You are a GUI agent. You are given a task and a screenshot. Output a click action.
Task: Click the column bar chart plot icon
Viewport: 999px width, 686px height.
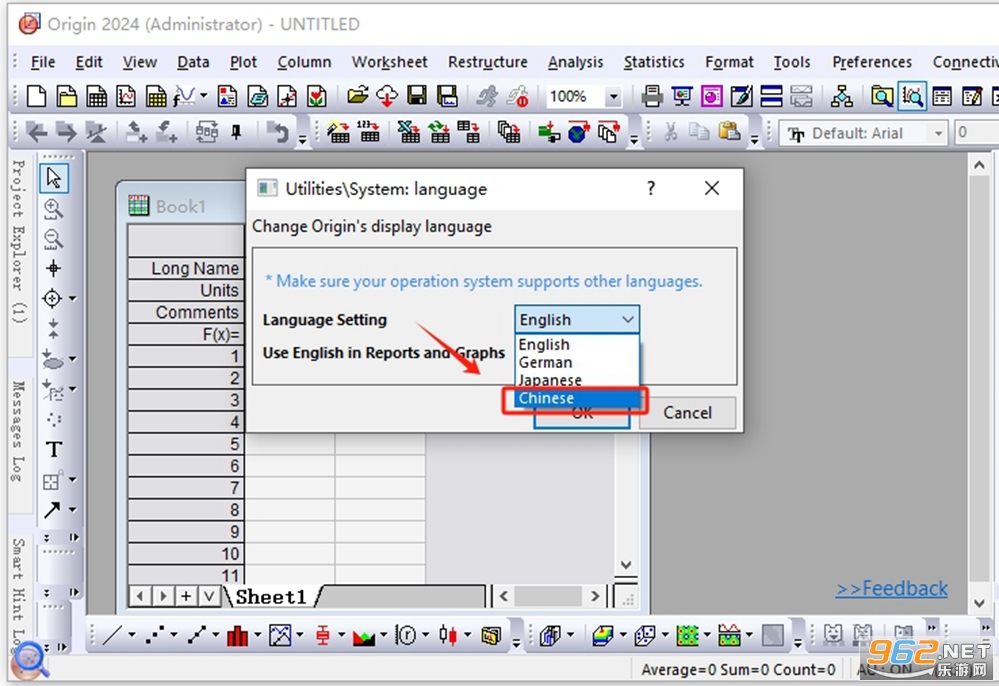point(237,635)
